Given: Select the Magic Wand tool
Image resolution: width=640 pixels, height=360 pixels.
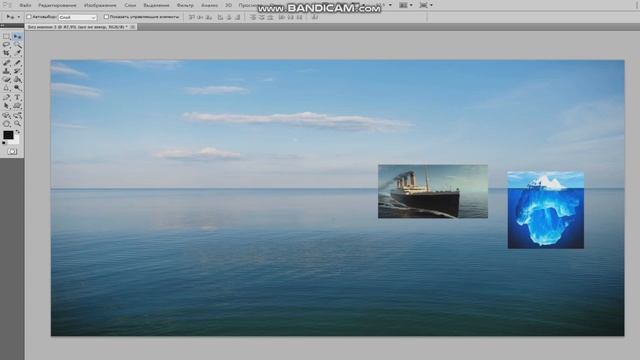Looking at the screenshot, I should (x=17, y=45).
